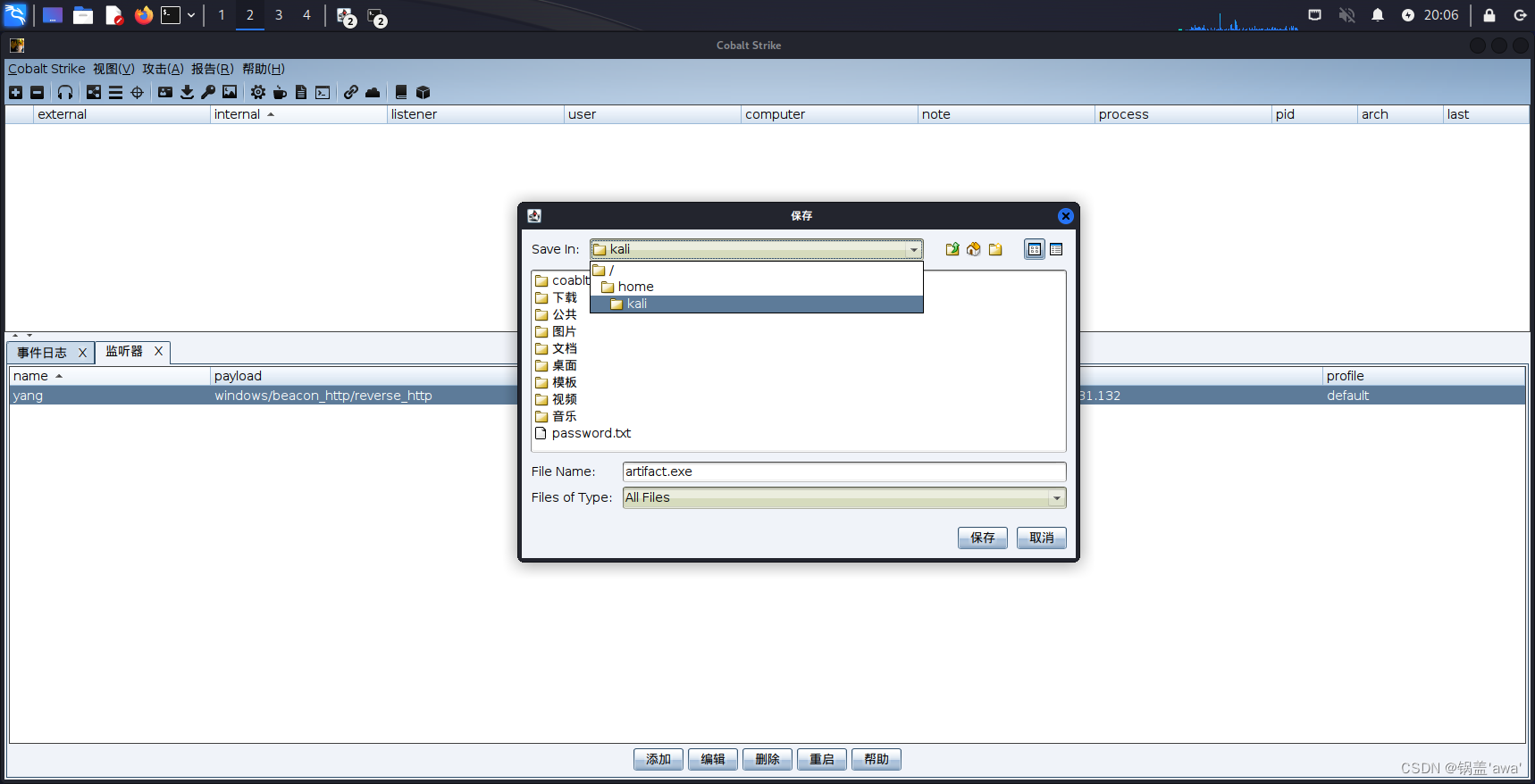Select the 桌面 folder in file list

point(556,365)
